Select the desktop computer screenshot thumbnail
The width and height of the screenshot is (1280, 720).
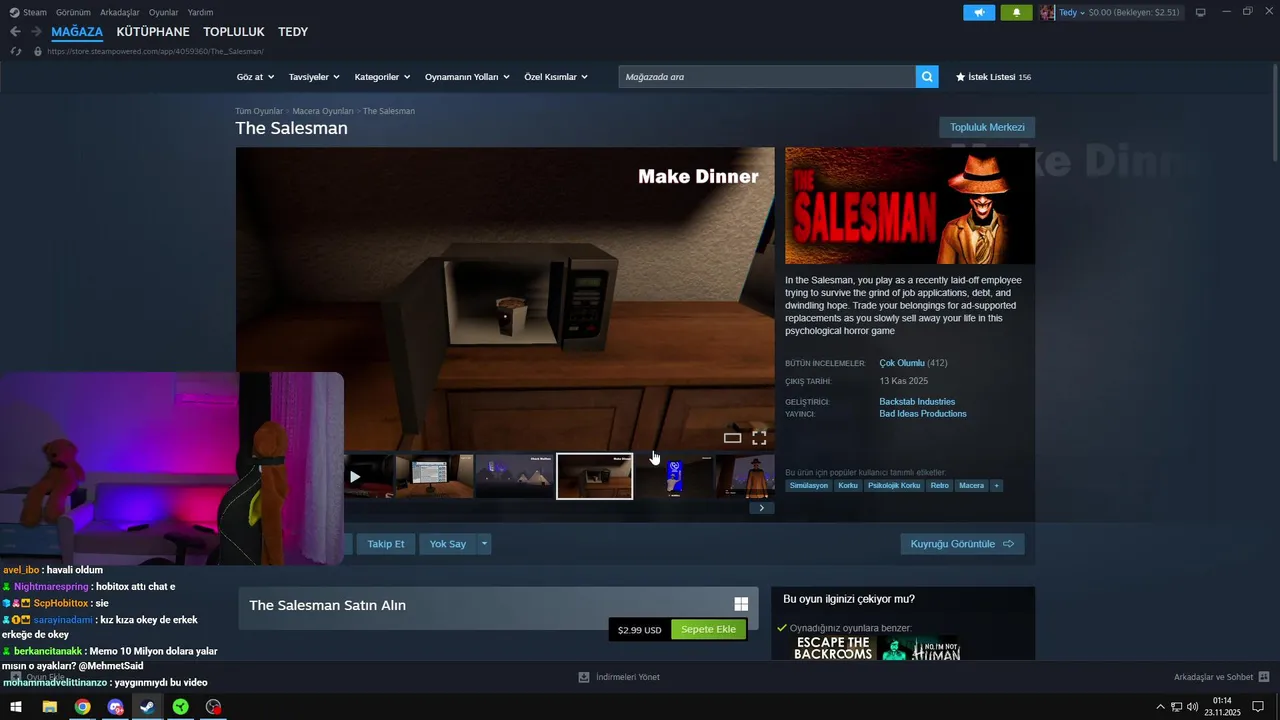[434, 476]
